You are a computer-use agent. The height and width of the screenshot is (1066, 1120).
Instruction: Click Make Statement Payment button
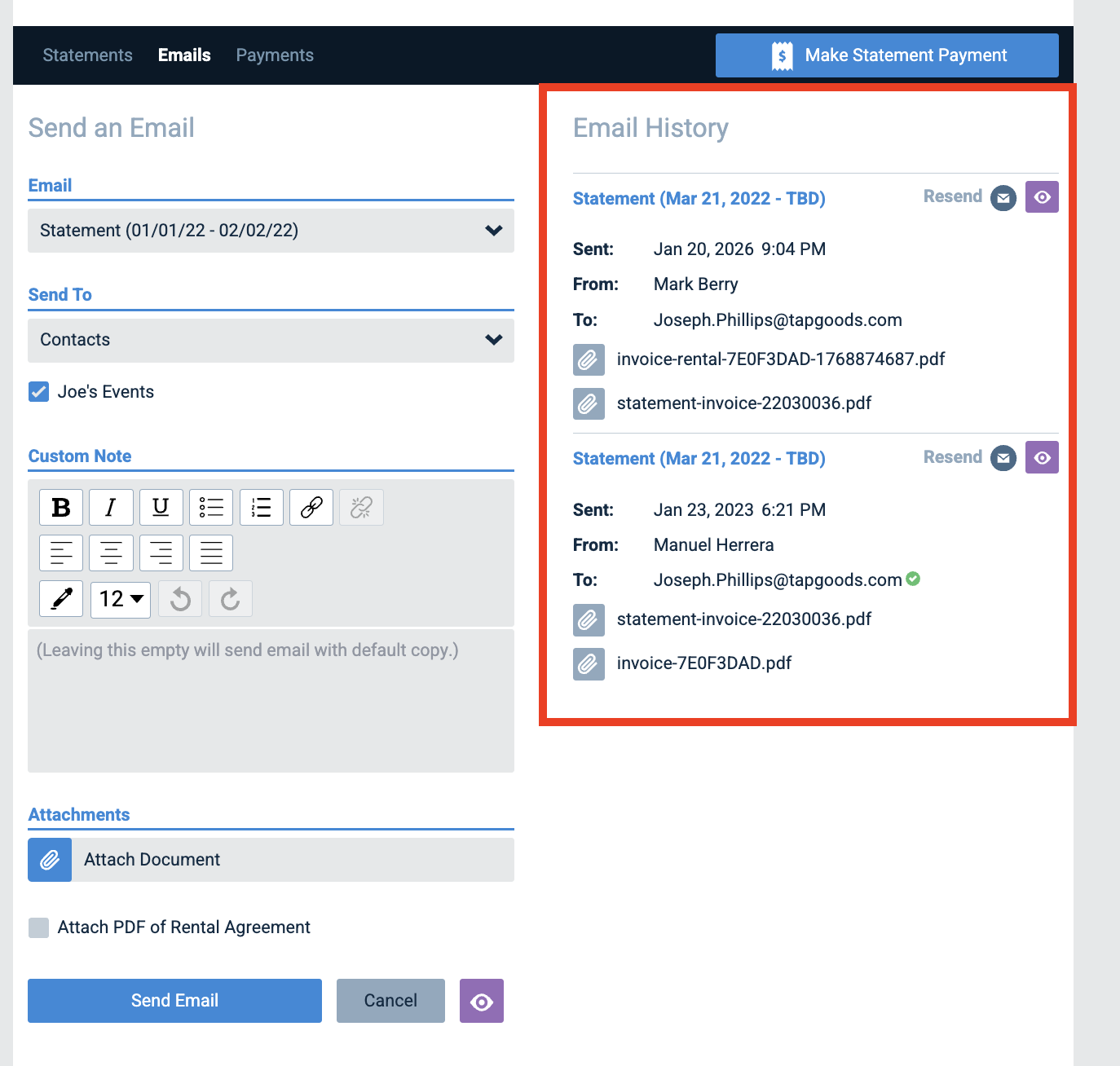point(887,55)
